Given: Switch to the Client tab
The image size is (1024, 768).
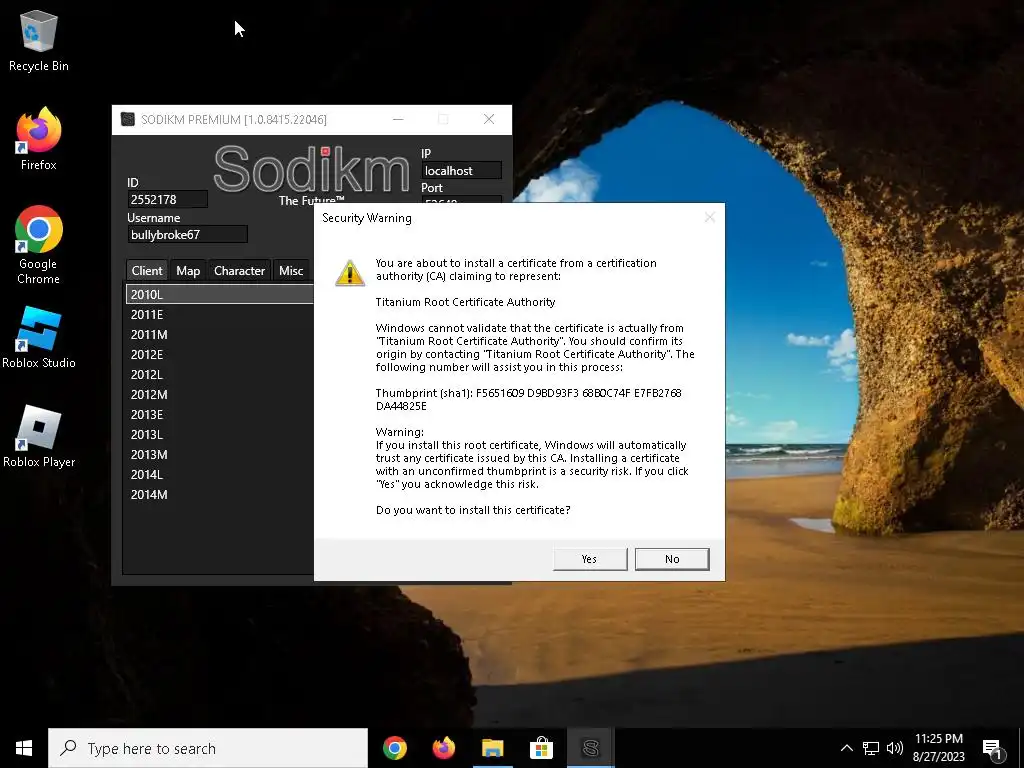Looking at the screenshot, I should click(146, 270).
